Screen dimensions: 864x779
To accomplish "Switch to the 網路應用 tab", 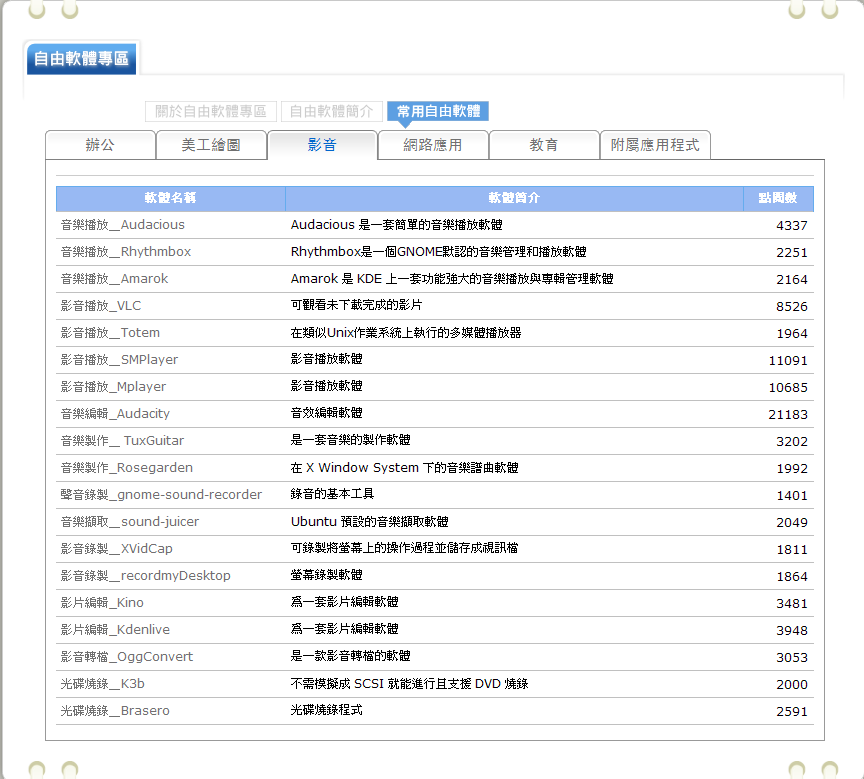I will click(433, 145).
